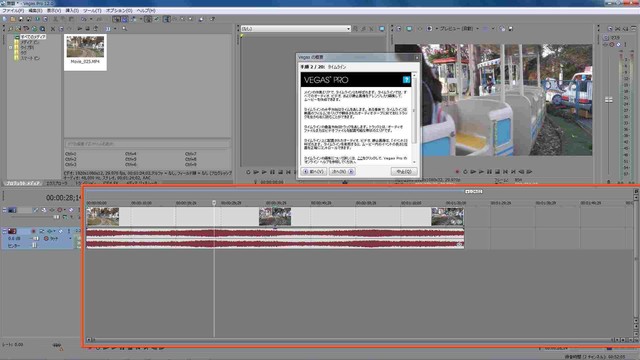Adjust the audio track volume slider
The height and width of the screenshot is (360, 640).
click(x=36, y=238)
